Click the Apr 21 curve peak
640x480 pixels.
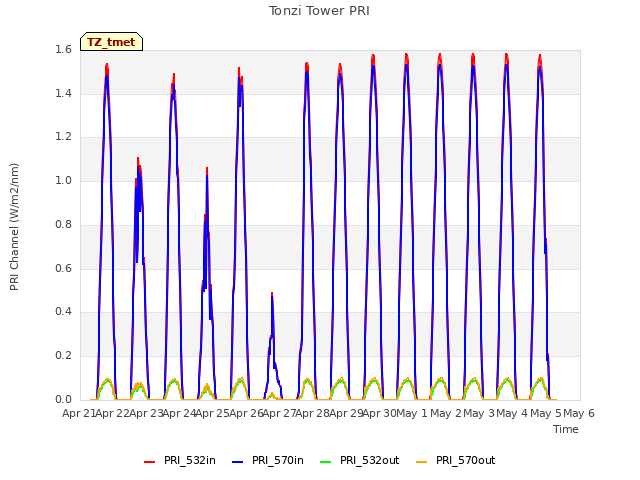coord(107,65)
